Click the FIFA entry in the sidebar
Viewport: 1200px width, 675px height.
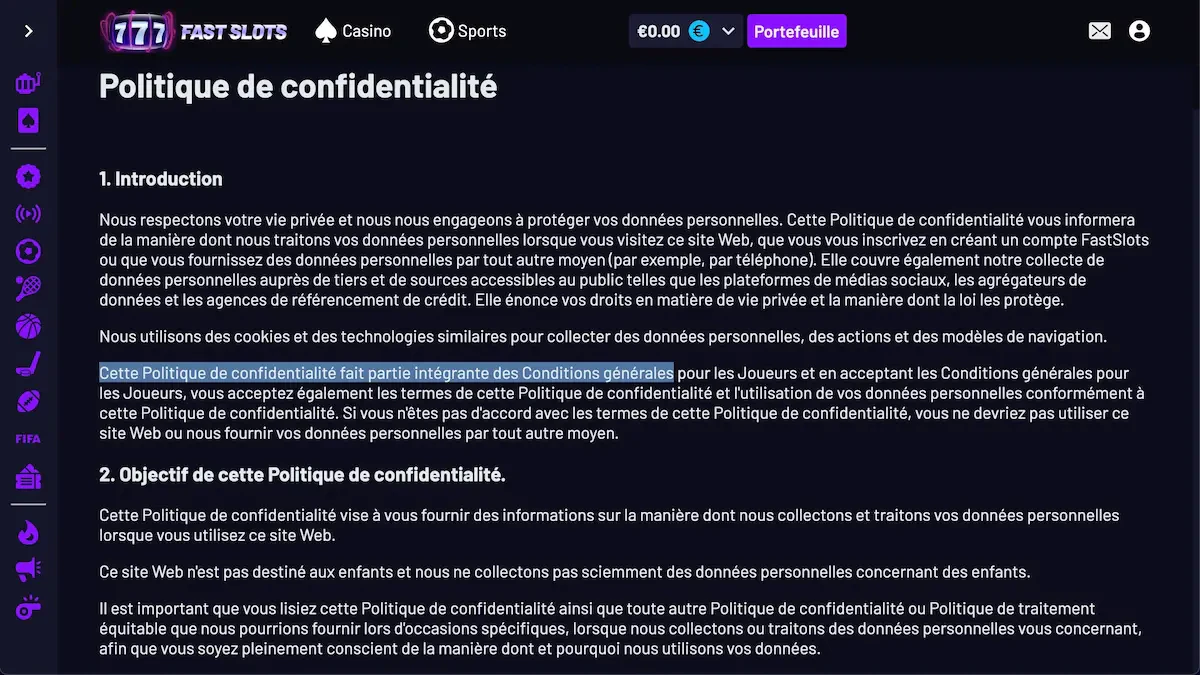[x=28, y=438]
